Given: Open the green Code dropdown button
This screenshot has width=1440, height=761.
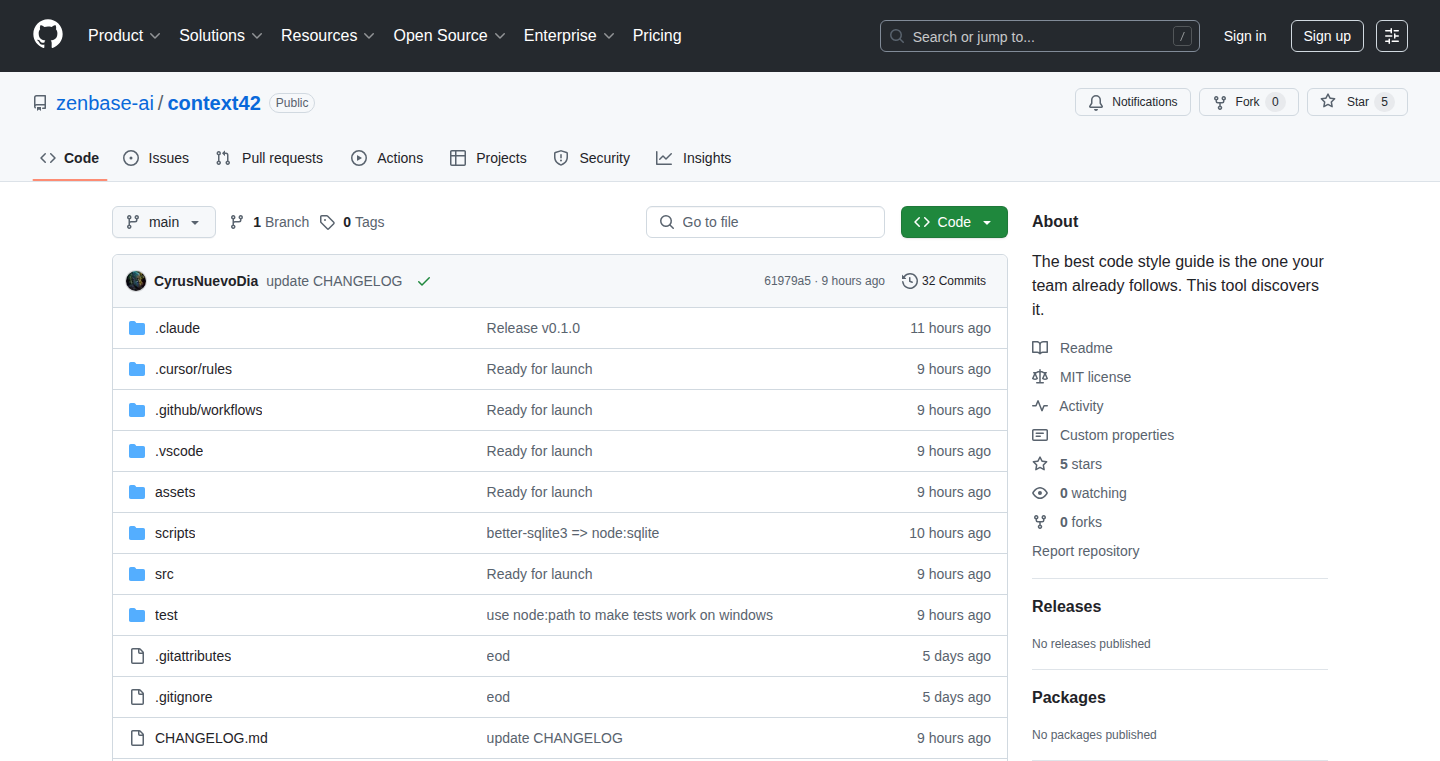Looking at the screenshot, I should coord(954,222).
